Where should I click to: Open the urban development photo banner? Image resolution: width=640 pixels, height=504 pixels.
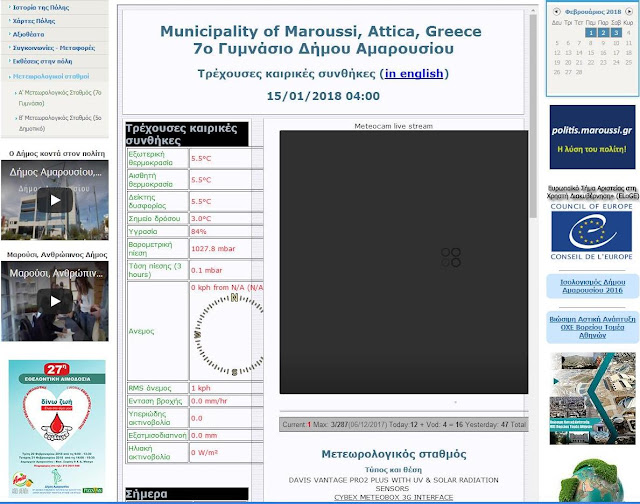(592, 398)
